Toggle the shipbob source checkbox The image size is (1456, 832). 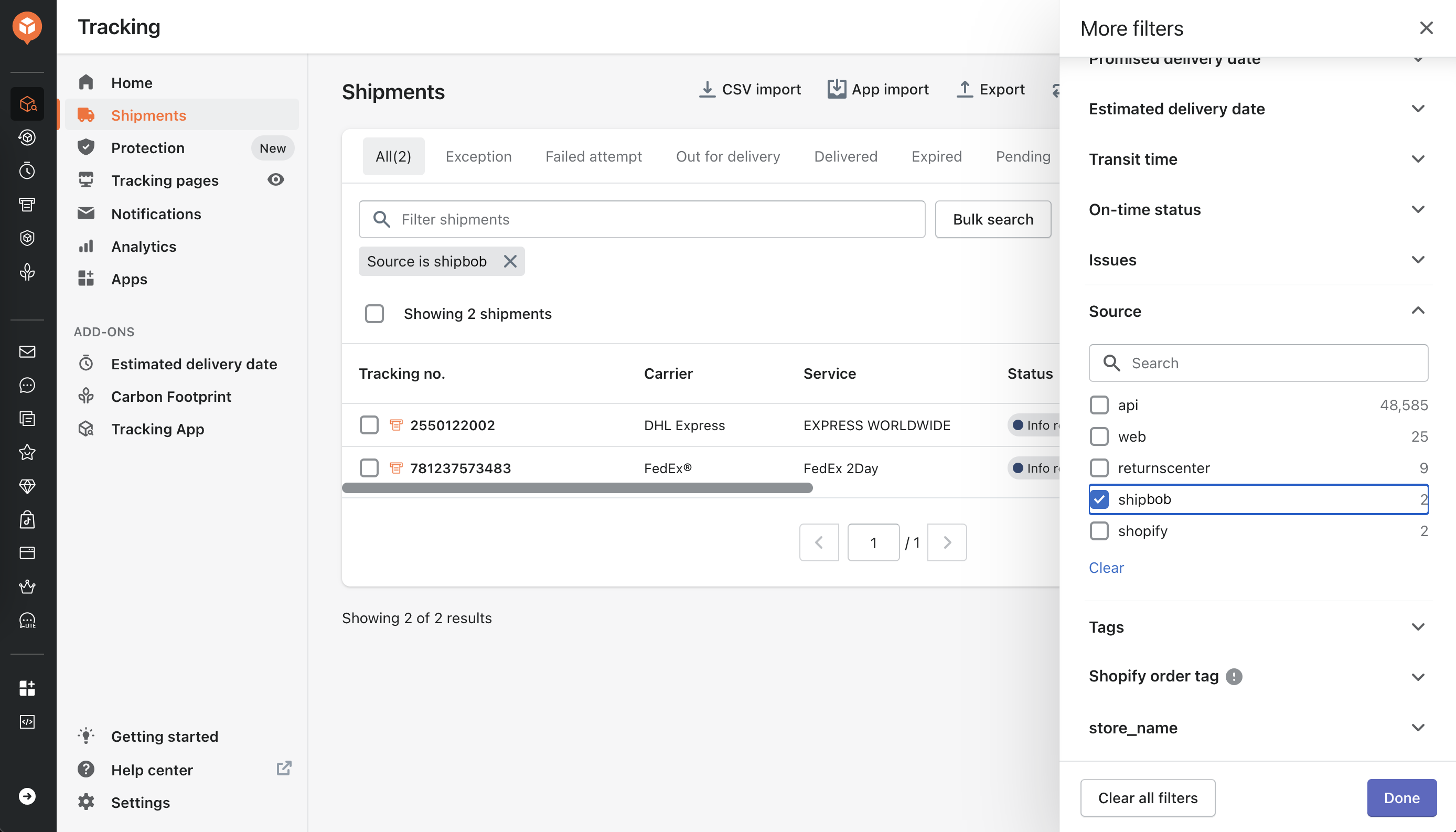pyautogui.click(x=1099, y=499)
